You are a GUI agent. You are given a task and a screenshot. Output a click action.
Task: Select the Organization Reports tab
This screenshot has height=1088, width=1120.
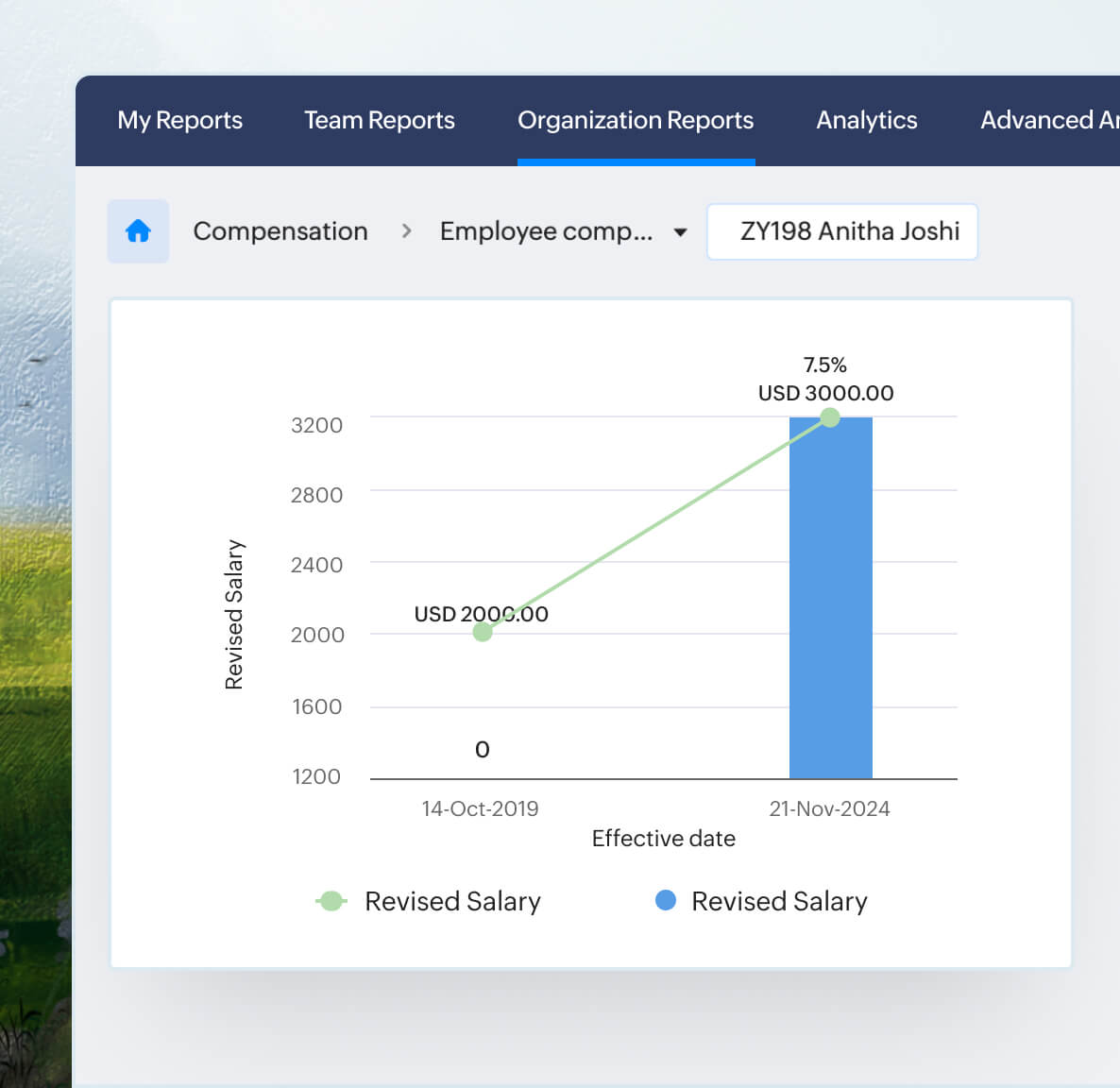tap(636, 120)
